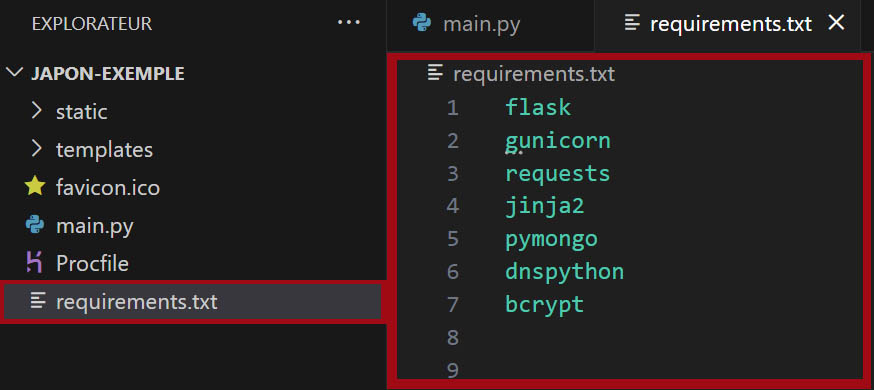874x390 pixels.
Task: Click the text file icon on requirements.txt tab
Action: (x=632, y=23)
